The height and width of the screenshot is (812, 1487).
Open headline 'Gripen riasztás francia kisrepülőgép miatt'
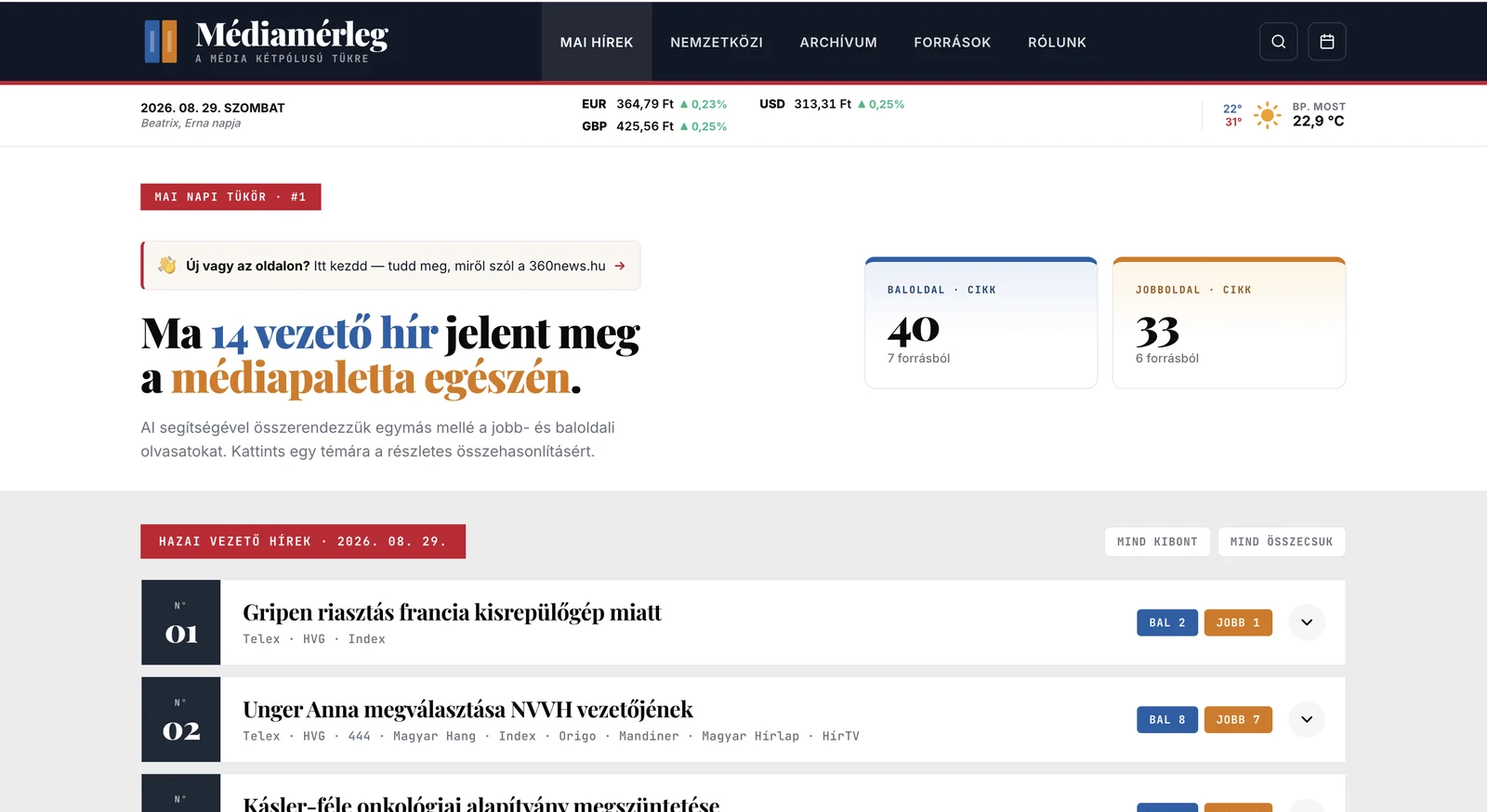coord(452,612)
